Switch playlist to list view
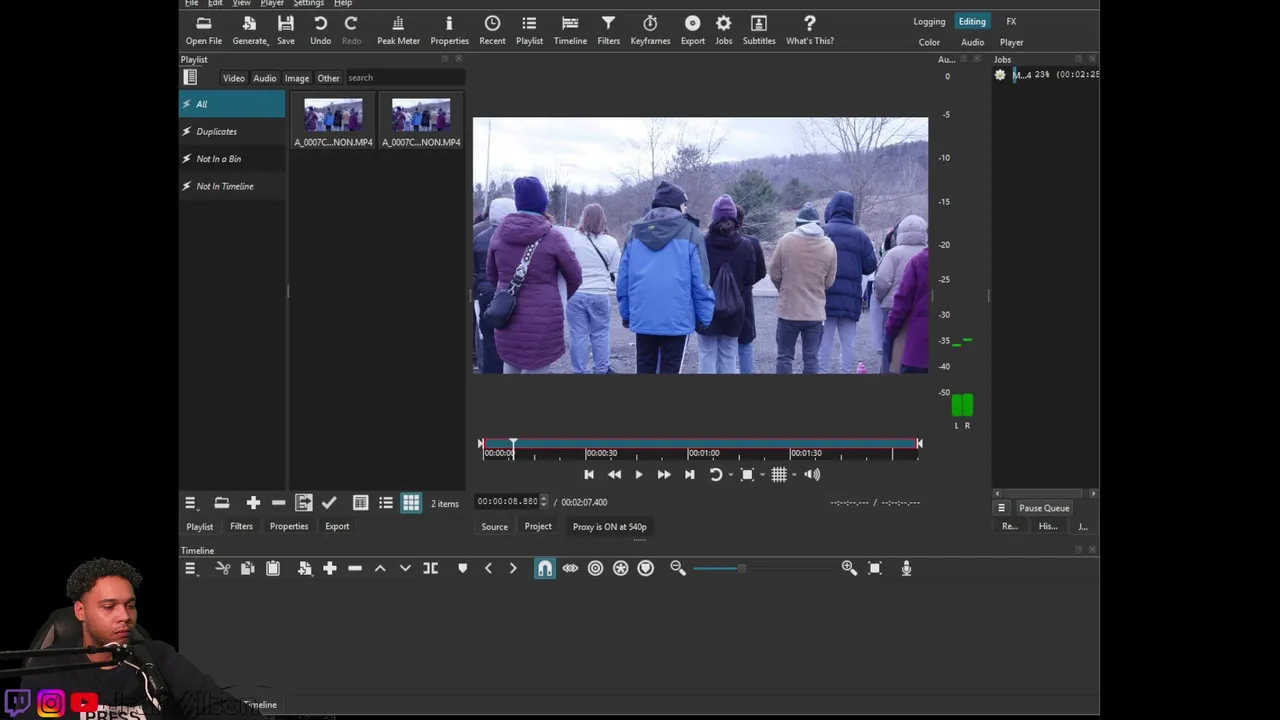The height and width of the screenshot is (720, 1280). coord(386,503)
